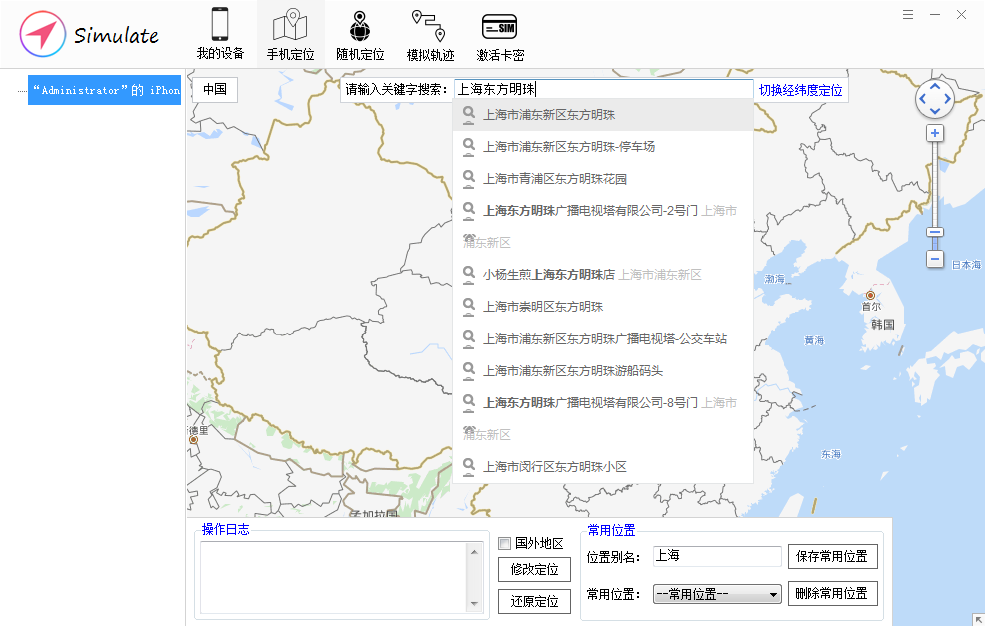985x627 pixels.
Task: Click the 位置别名 input field
Action: [x=716, y=556]
